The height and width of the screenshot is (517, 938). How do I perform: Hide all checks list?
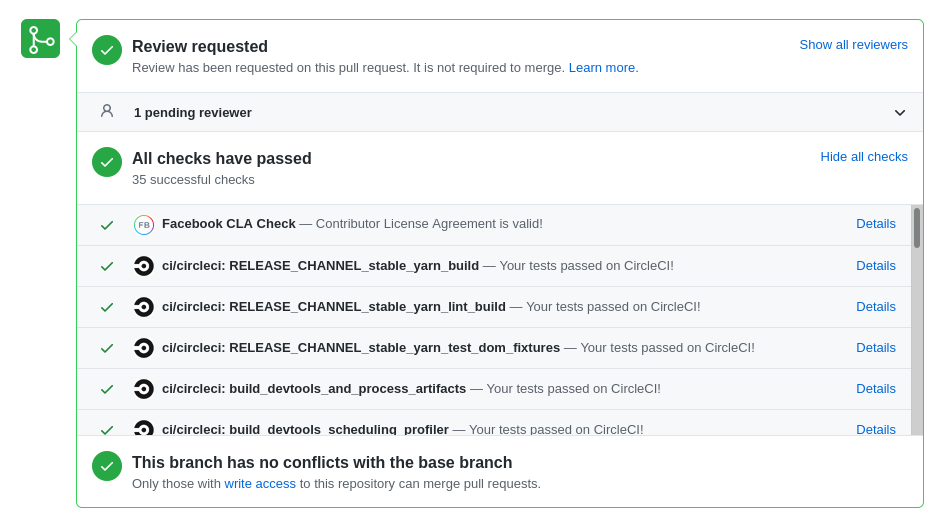point(864,157)
